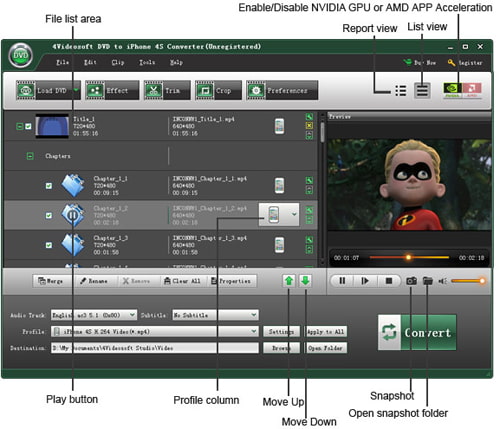This screenshot has height=429, width=500.
Task: Click the Buy Now link
Action: point(419,62)
